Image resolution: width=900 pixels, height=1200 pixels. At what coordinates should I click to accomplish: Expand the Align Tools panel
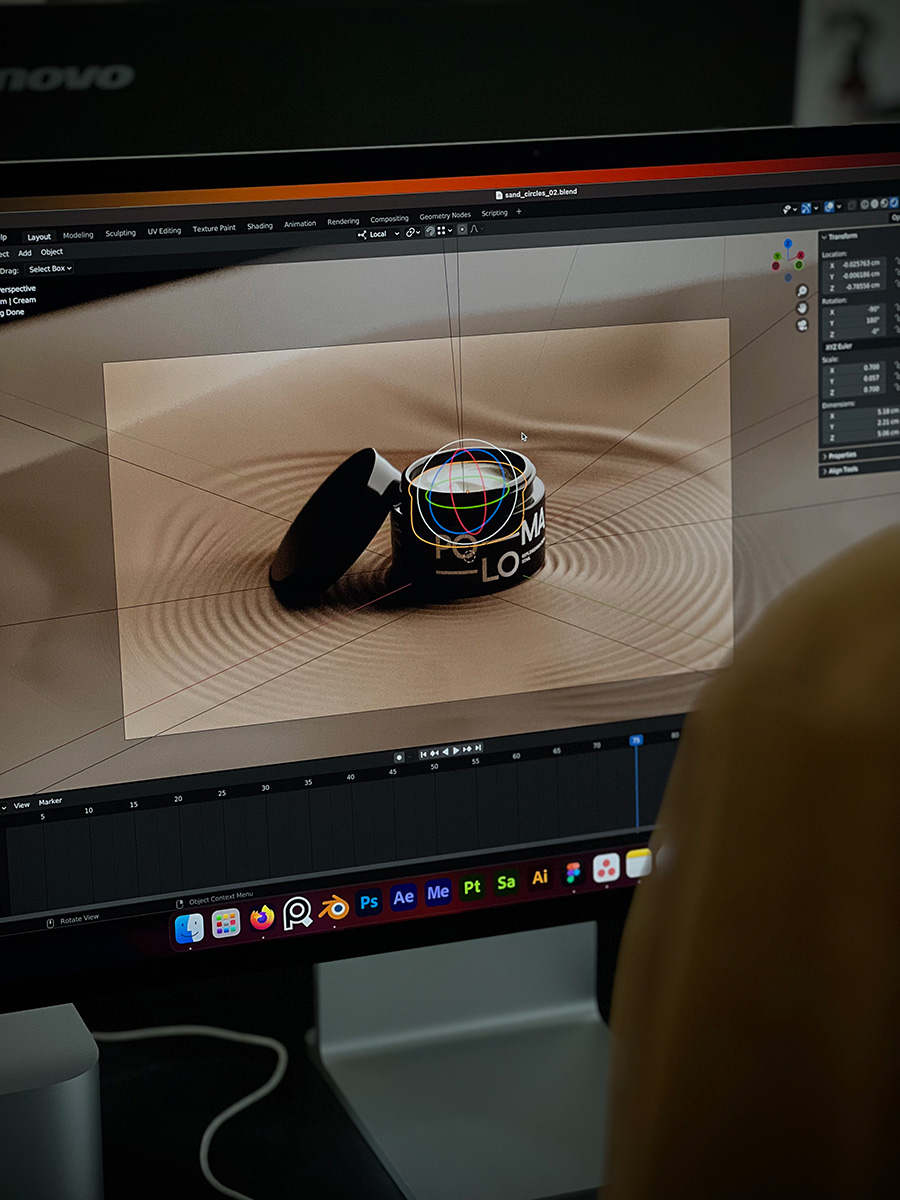(x=840, y=469)
